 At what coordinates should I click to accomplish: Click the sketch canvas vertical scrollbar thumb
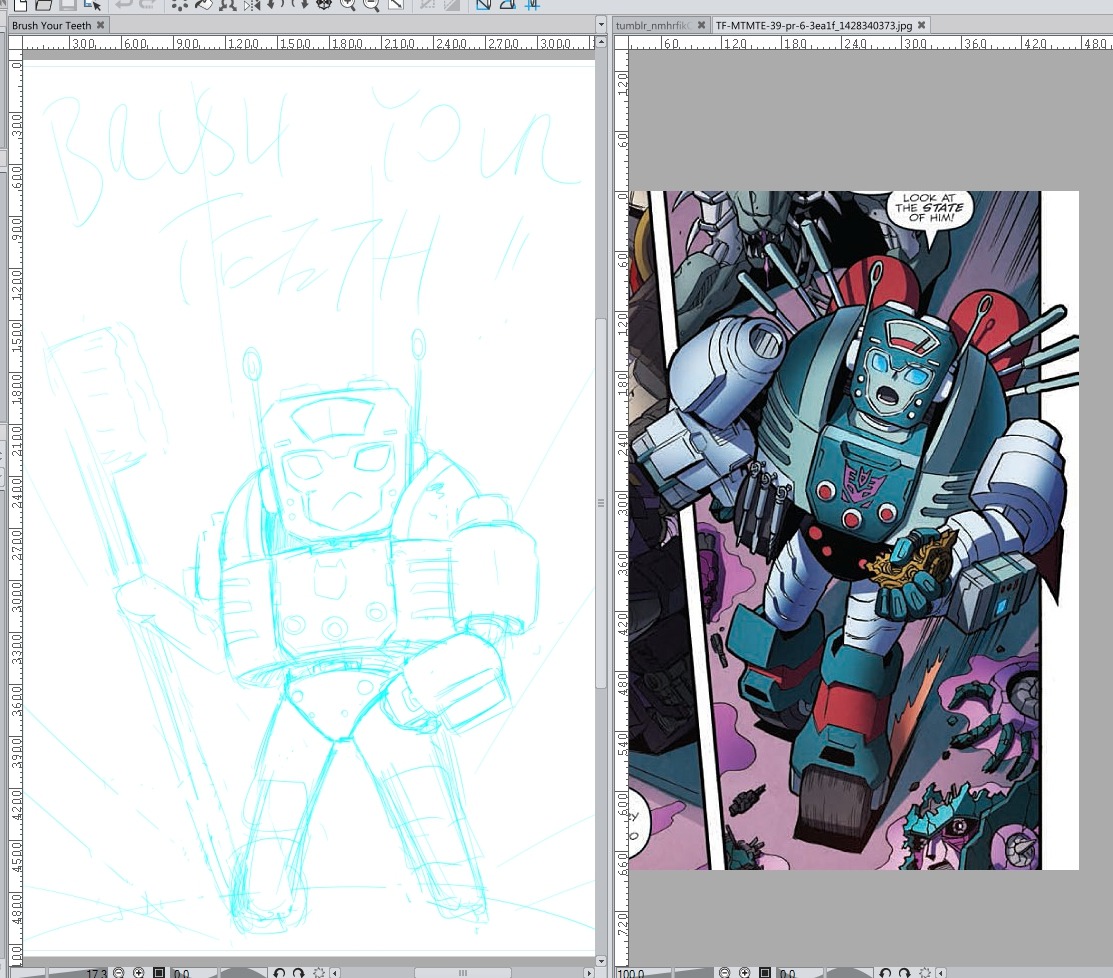[x=601, y=502]
